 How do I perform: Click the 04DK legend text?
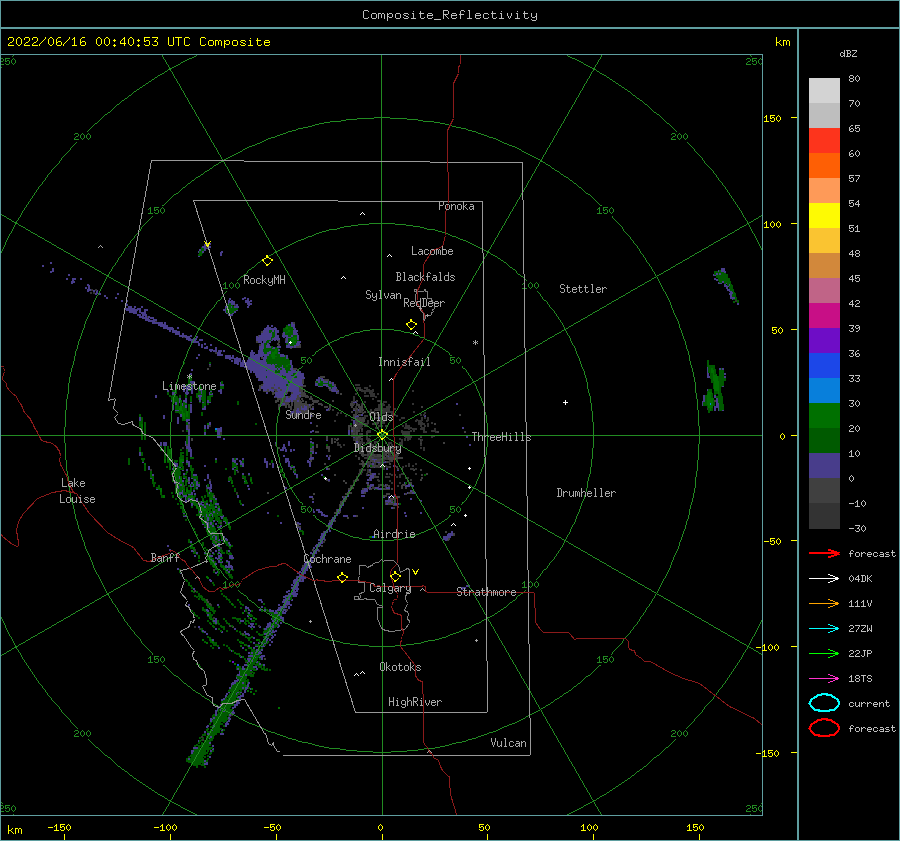(x=860, y=579)
